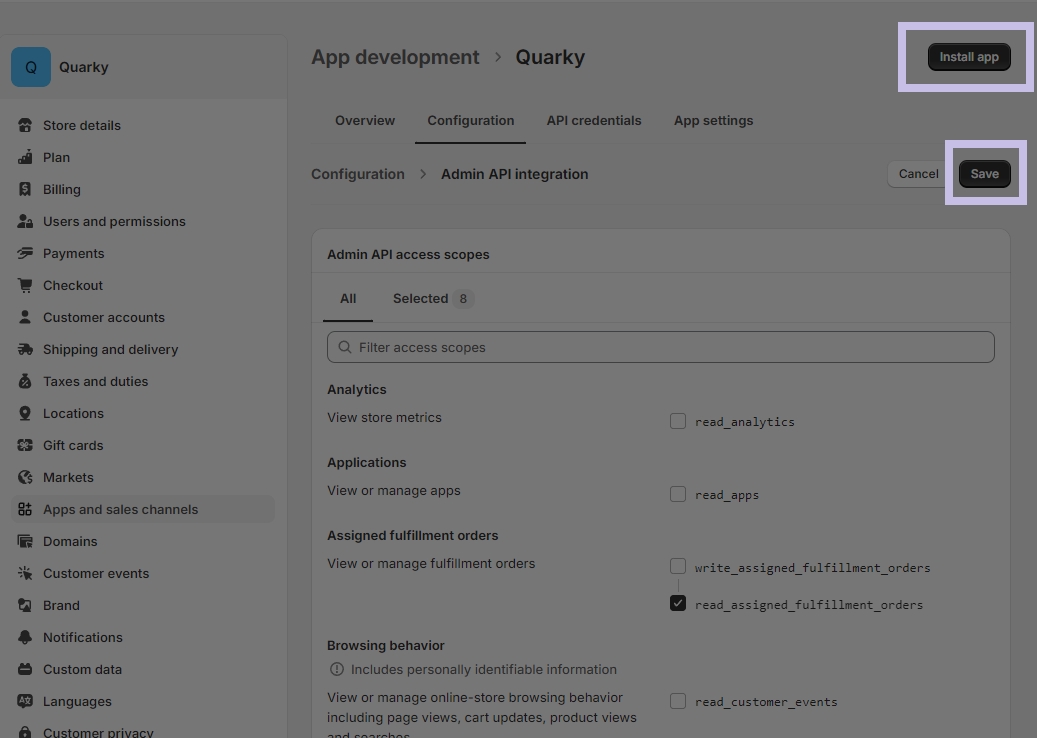The image size is (1037, 738).
Task: Cancel the Admin API integration edits
Action: 917,174
